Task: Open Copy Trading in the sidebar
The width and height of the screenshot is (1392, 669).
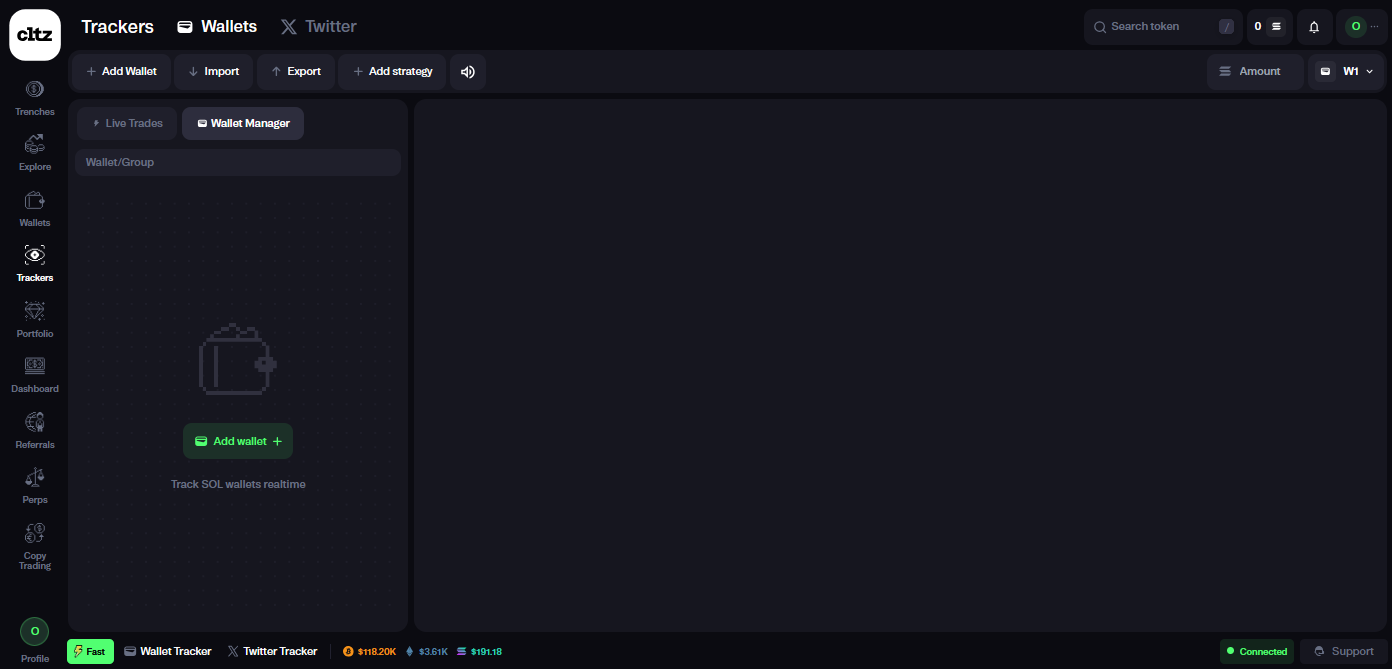Action: click(35, 545)
